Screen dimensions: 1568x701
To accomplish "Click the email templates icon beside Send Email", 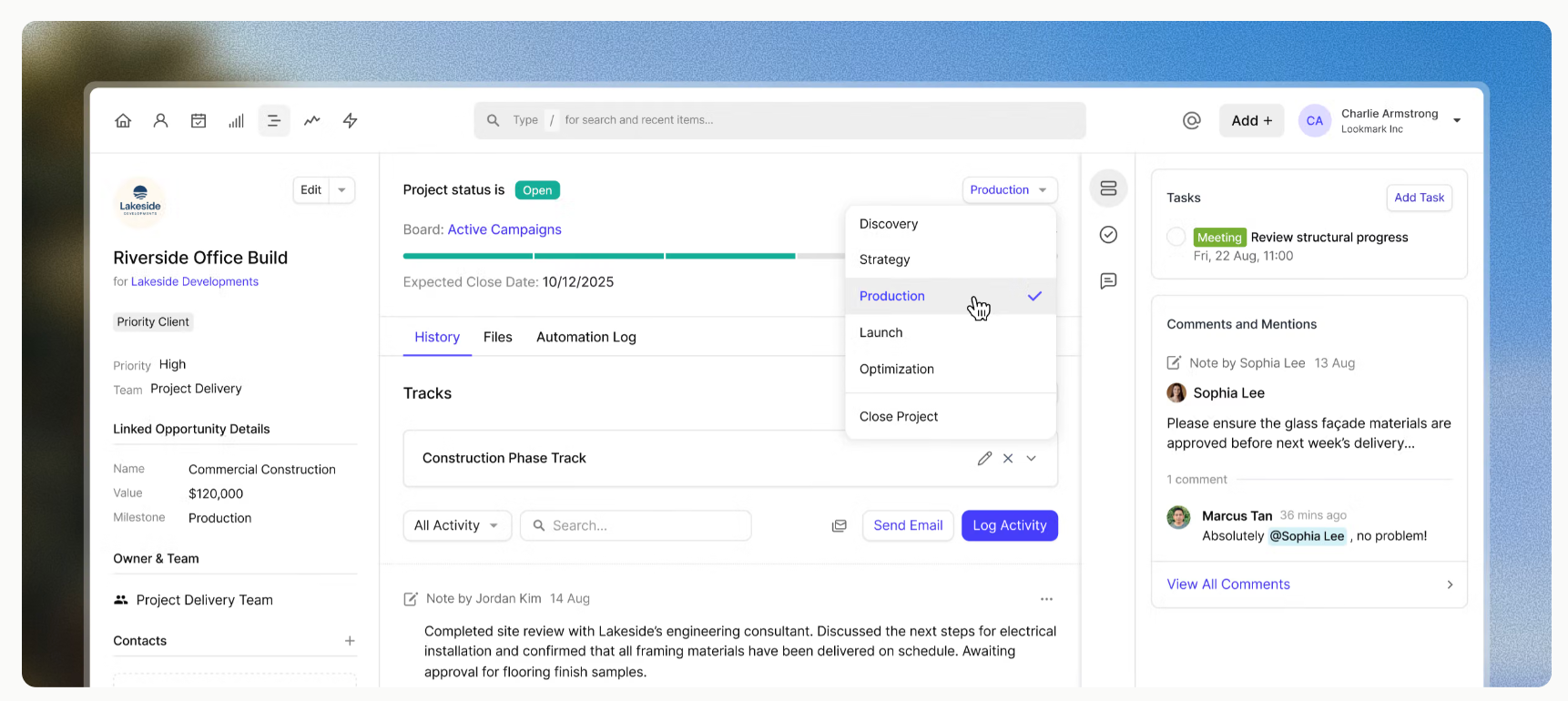I will coord(840,525).
